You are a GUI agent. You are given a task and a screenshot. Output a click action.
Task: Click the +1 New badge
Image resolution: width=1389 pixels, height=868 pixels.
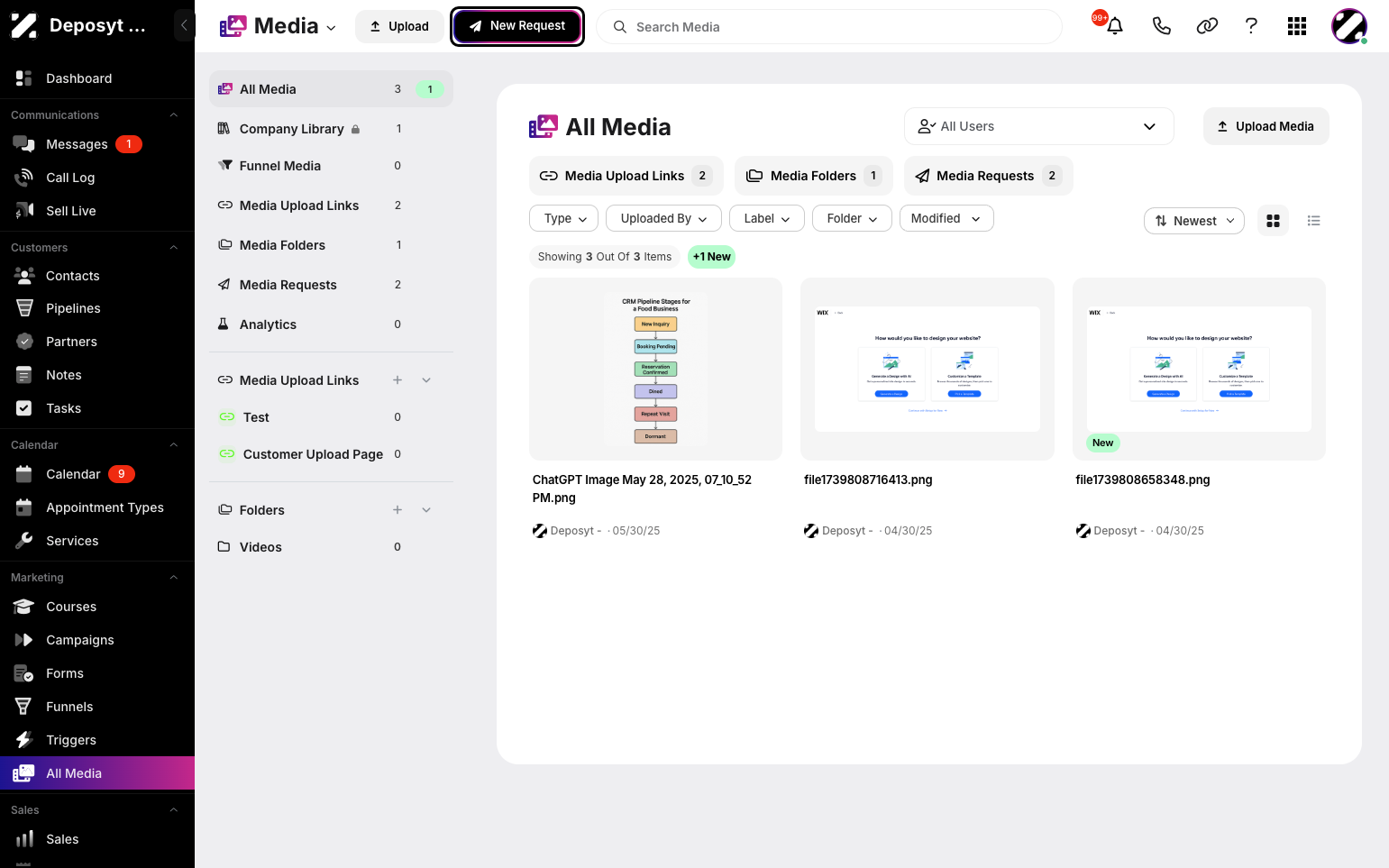pos(712,257)
